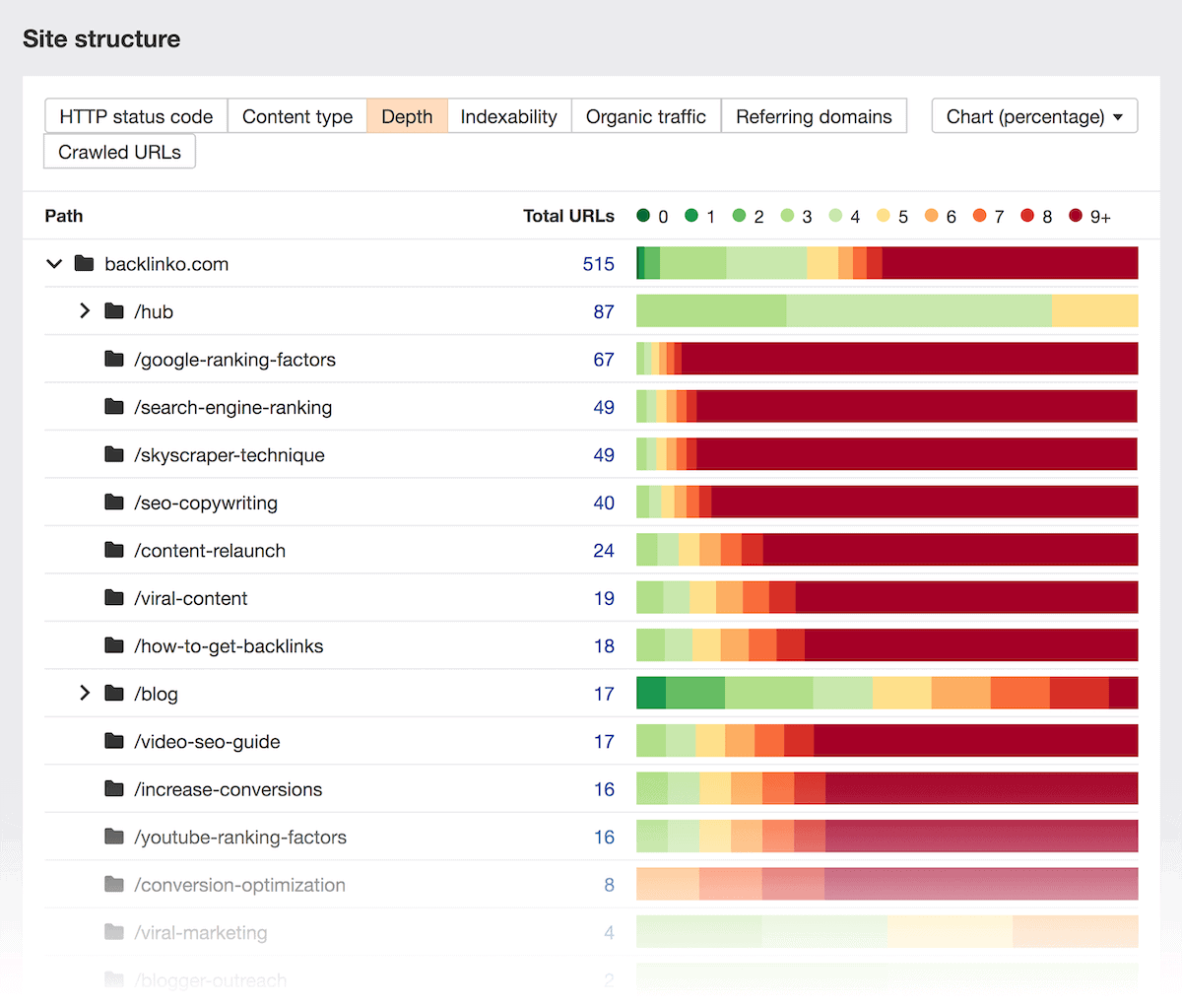Click the /blog folder icon
The image size is (1182, 1008).
(114, 694)
